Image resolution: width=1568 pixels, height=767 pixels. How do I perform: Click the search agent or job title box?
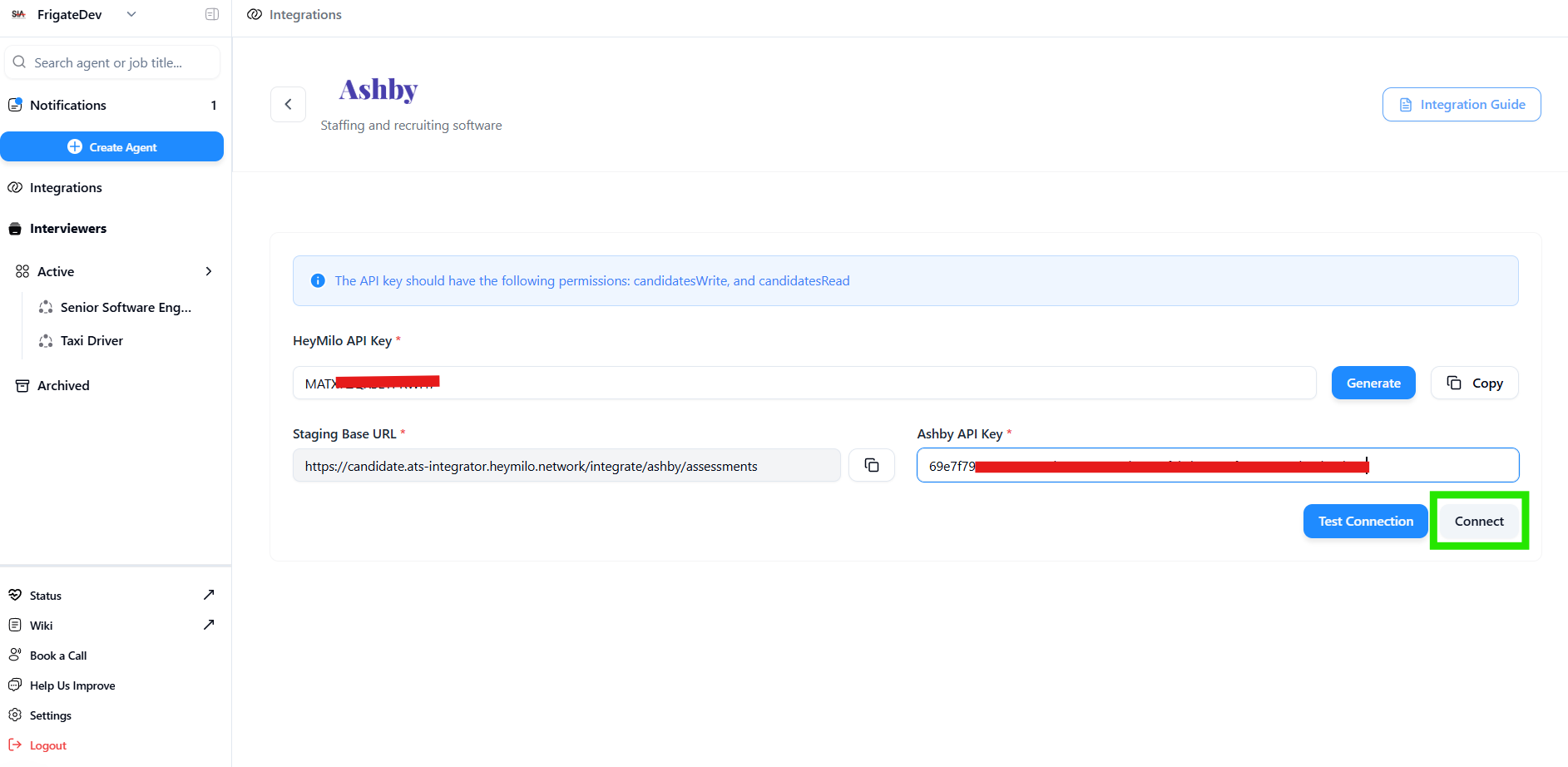[112, 63]
